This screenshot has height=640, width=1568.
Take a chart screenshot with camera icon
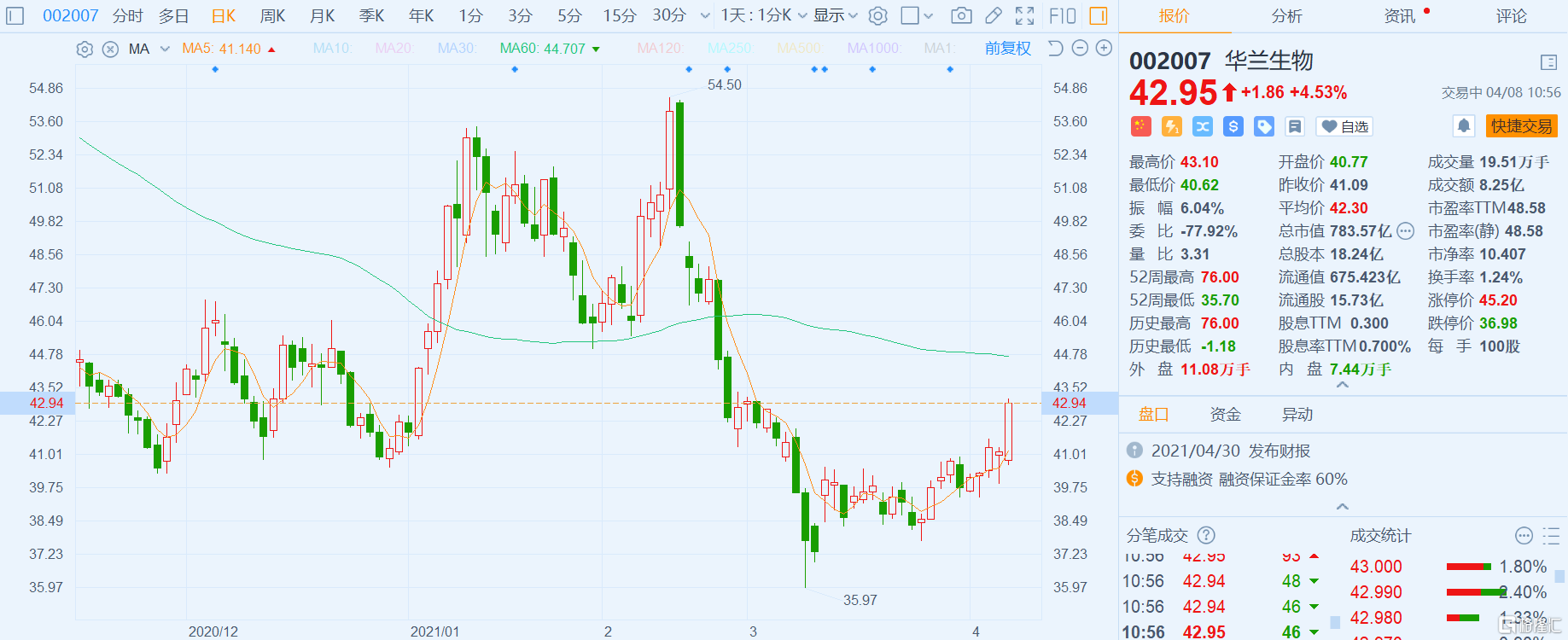coord(961,15)
